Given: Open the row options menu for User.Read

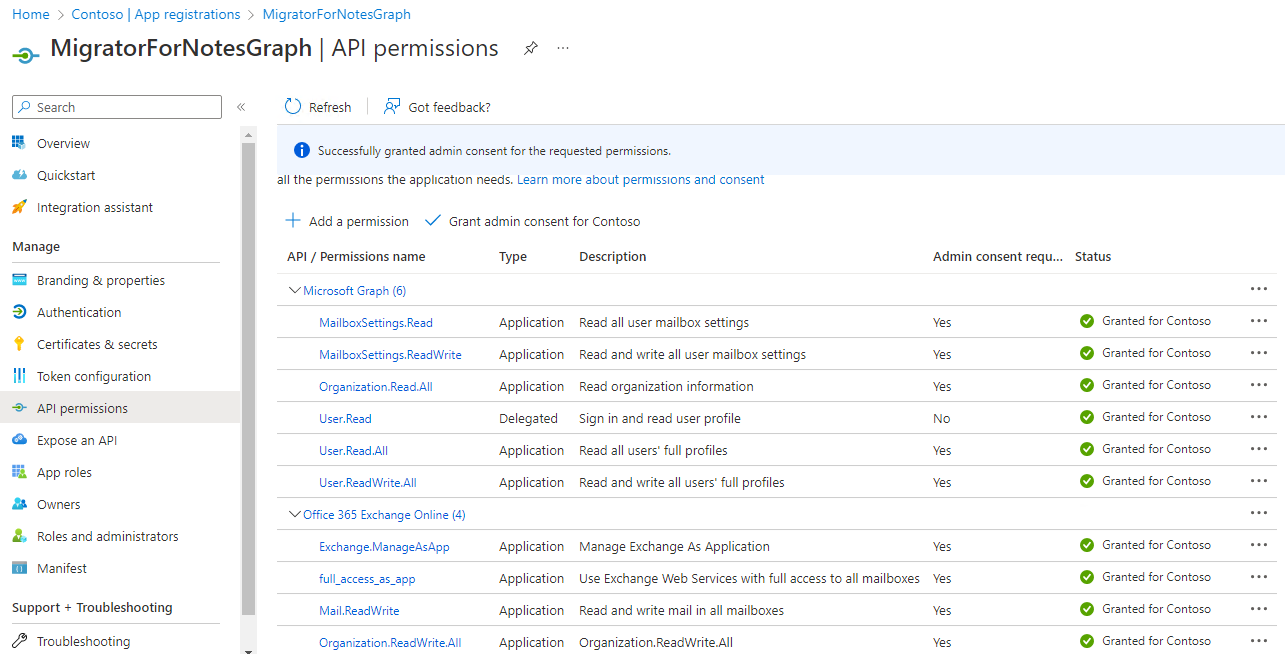Looking at the screenshot, I should tap(1258, 417).
